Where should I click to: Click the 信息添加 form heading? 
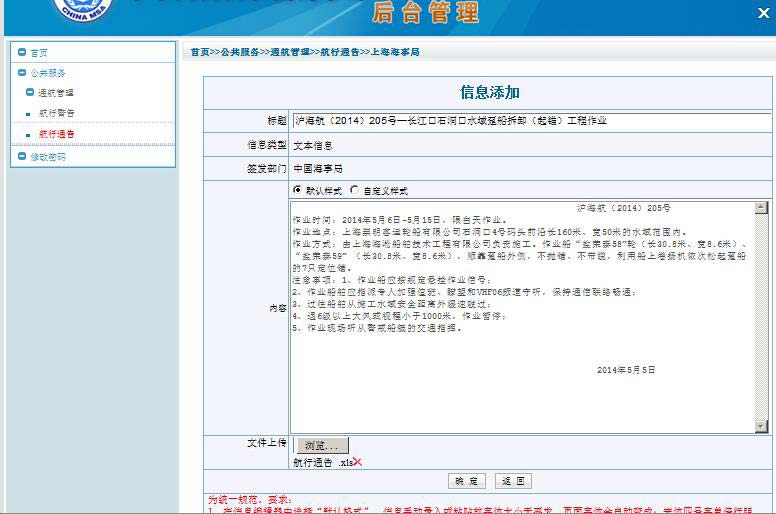click(x=489, y=92)
